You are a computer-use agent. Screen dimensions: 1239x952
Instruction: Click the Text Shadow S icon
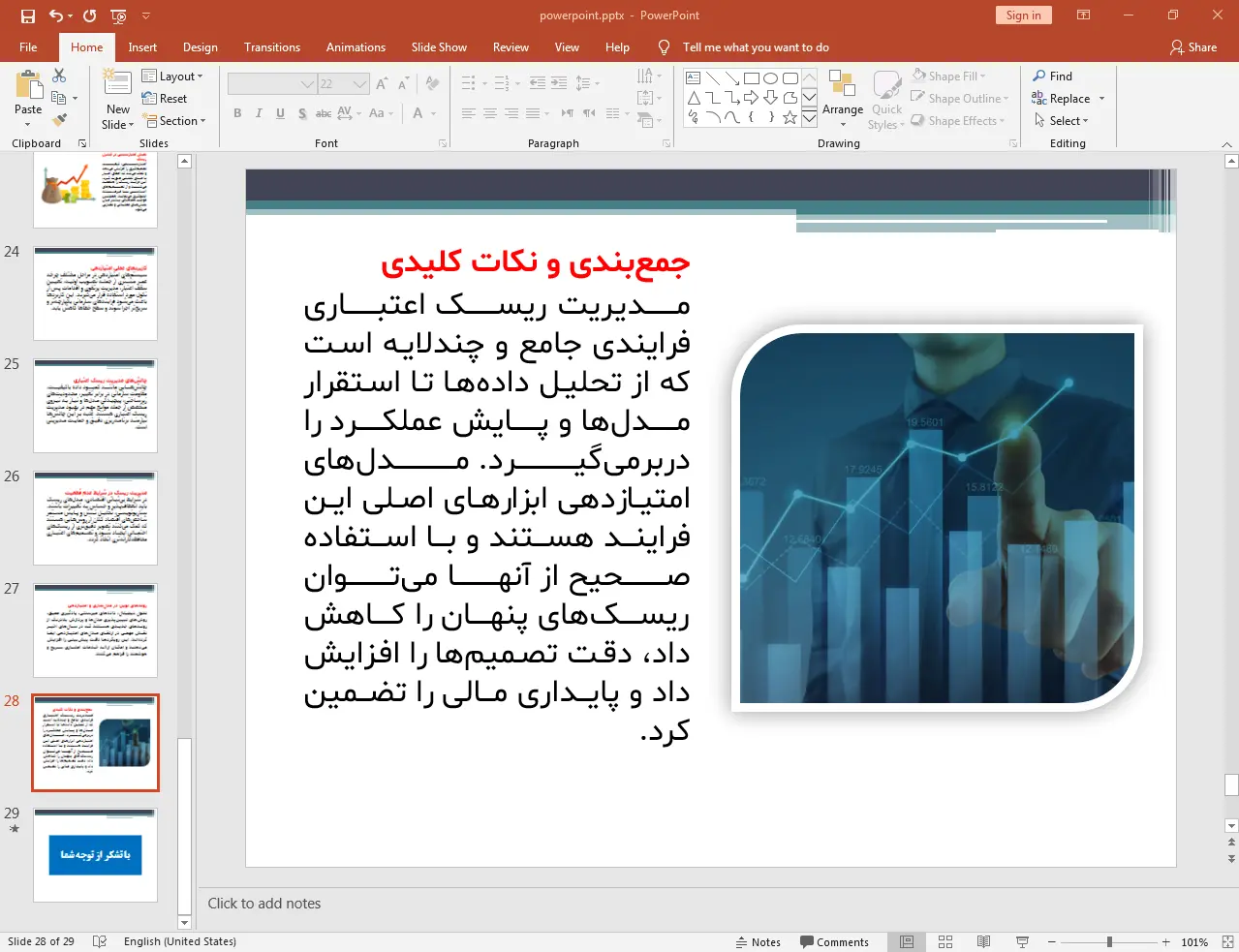coord(302,113)
